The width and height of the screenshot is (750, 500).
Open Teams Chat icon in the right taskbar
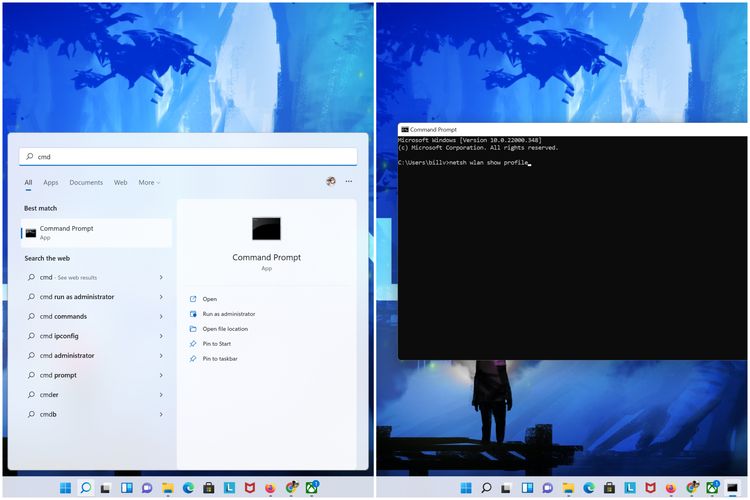tap(548, 488)
